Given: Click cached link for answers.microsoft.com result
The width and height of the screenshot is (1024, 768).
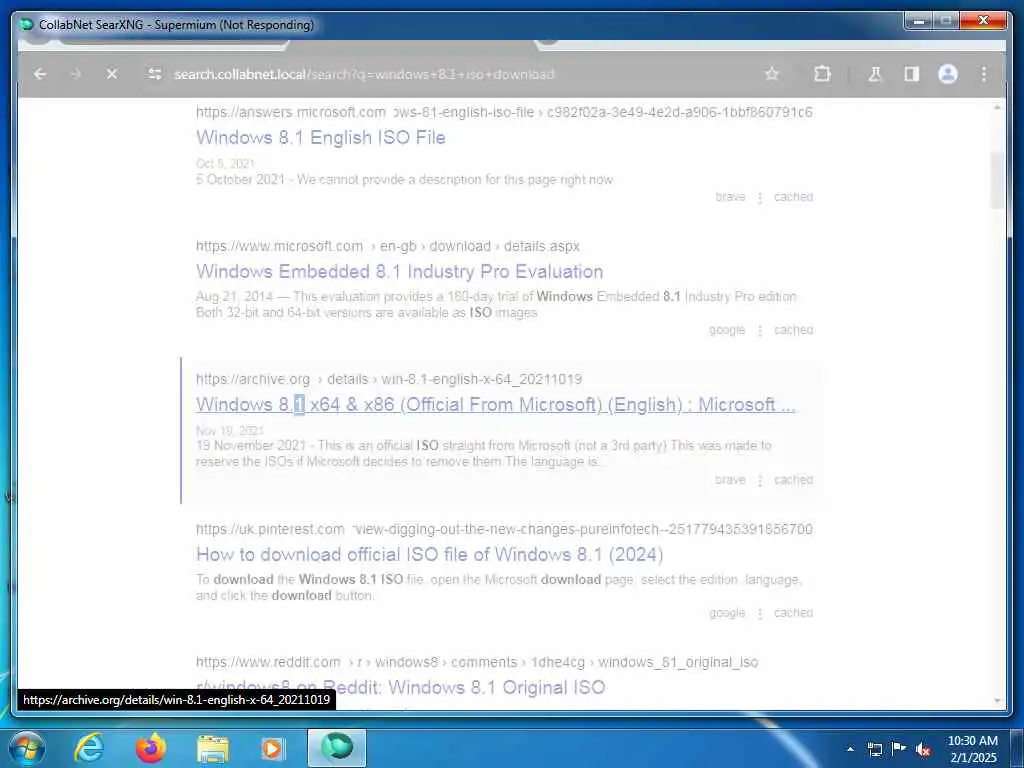Looking at the screenshot, I should (x=793, y=197).
